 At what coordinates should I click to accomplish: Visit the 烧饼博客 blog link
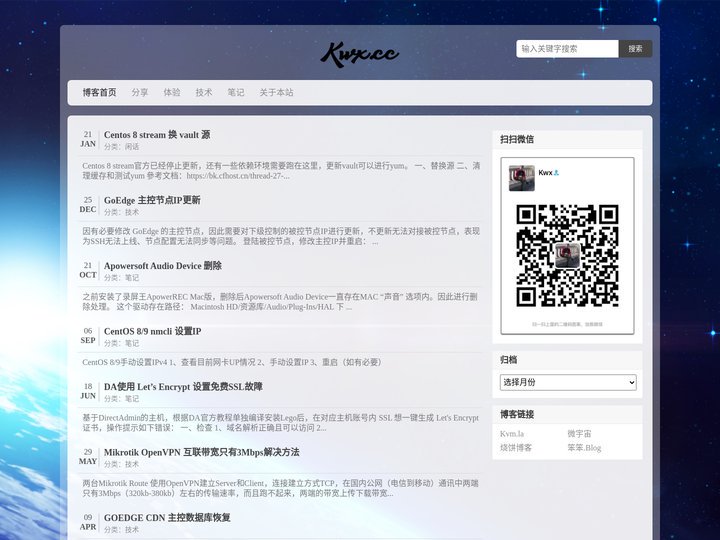(x=516, y=448)
